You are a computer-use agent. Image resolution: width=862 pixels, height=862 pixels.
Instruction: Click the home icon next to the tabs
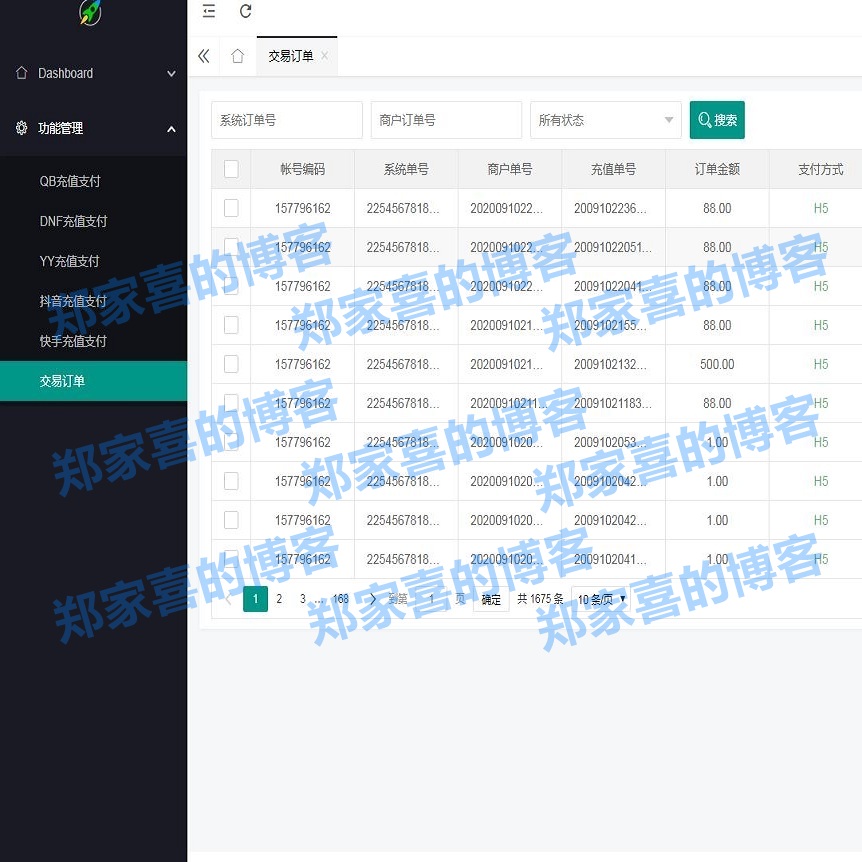237,56
